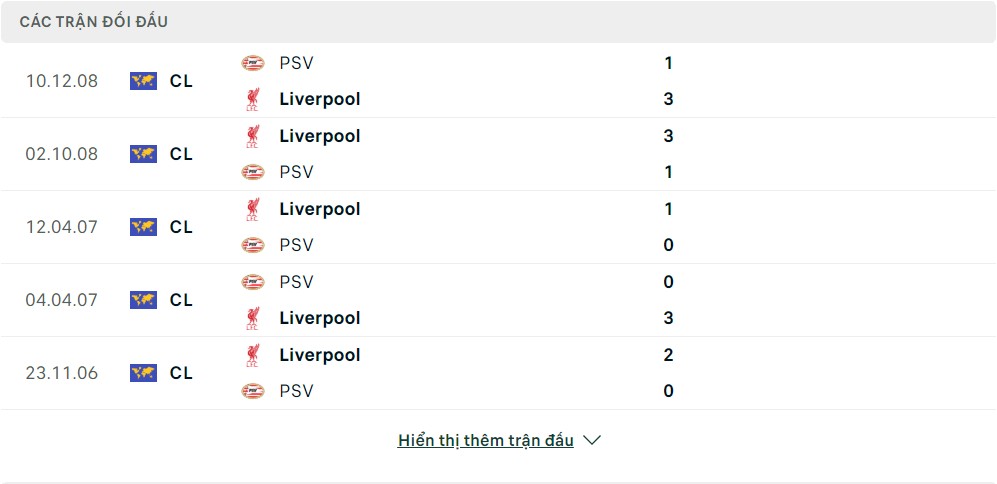
Task: Click Liverpool crest in 10.12.08 match
Action: coord(252,99)
